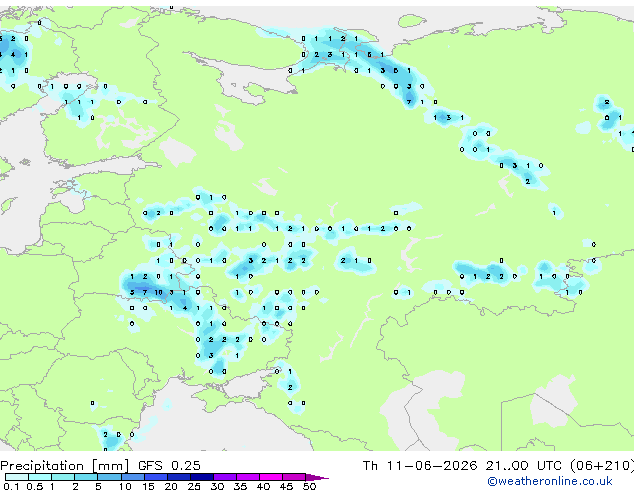Click the legend label '0.1'
The height and width of the screenshot is (490, 634).
[11, 486]
